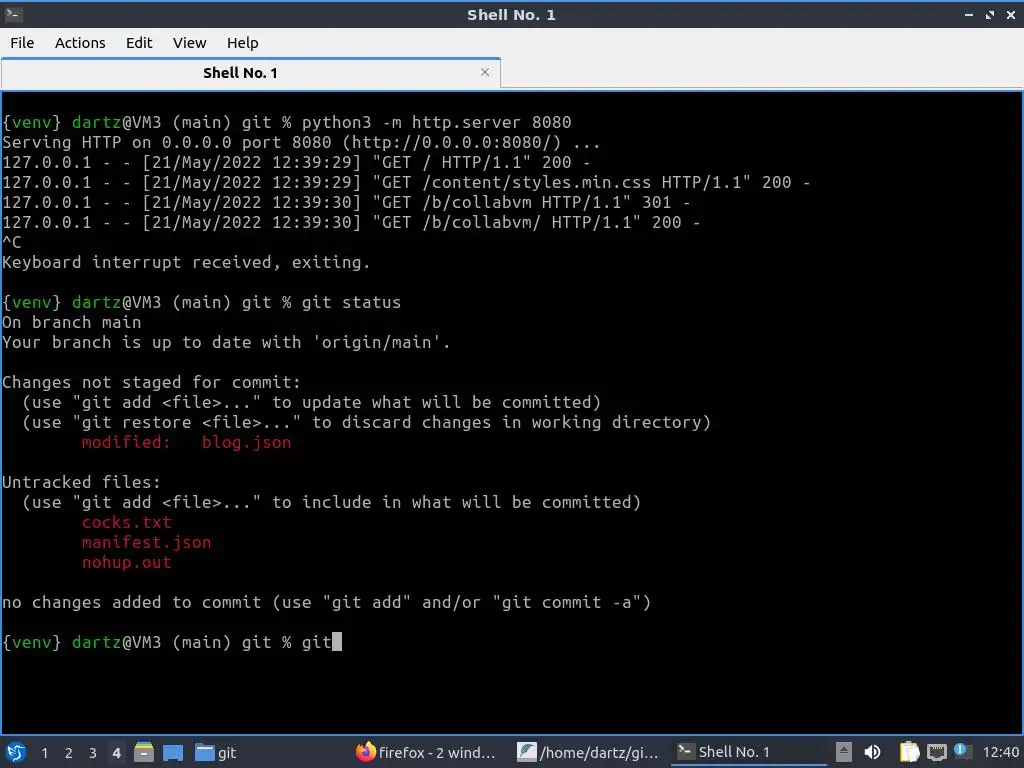Open the git folder taskbar entry

pos(216,752)
